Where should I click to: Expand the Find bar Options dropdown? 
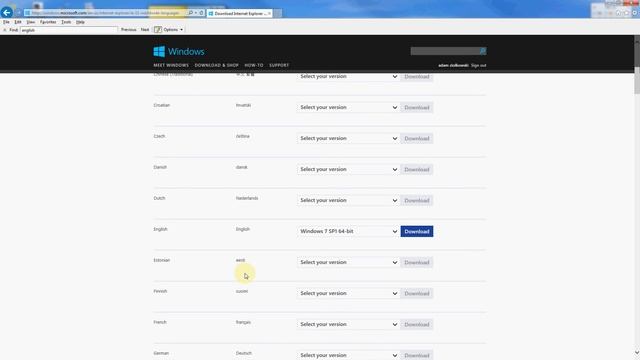point(173,30)
